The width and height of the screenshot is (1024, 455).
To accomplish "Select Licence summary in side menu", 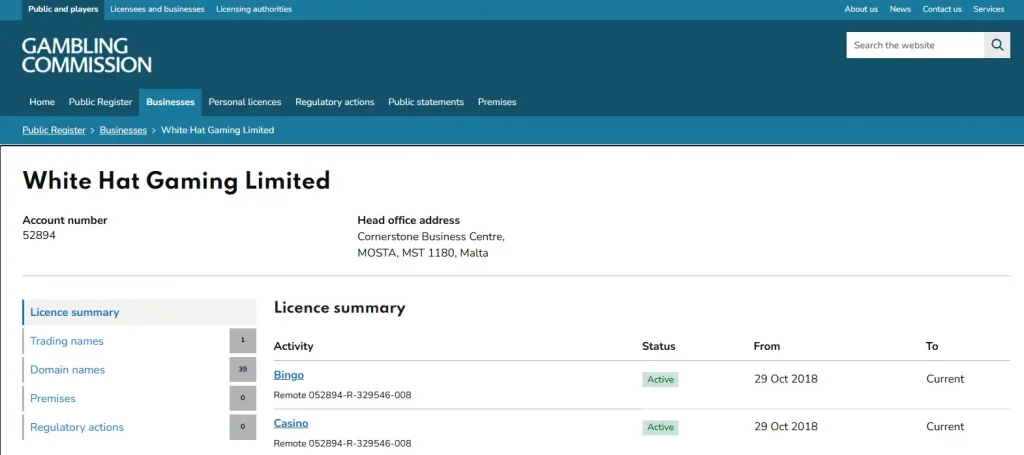I will click(x=139, y=312).
